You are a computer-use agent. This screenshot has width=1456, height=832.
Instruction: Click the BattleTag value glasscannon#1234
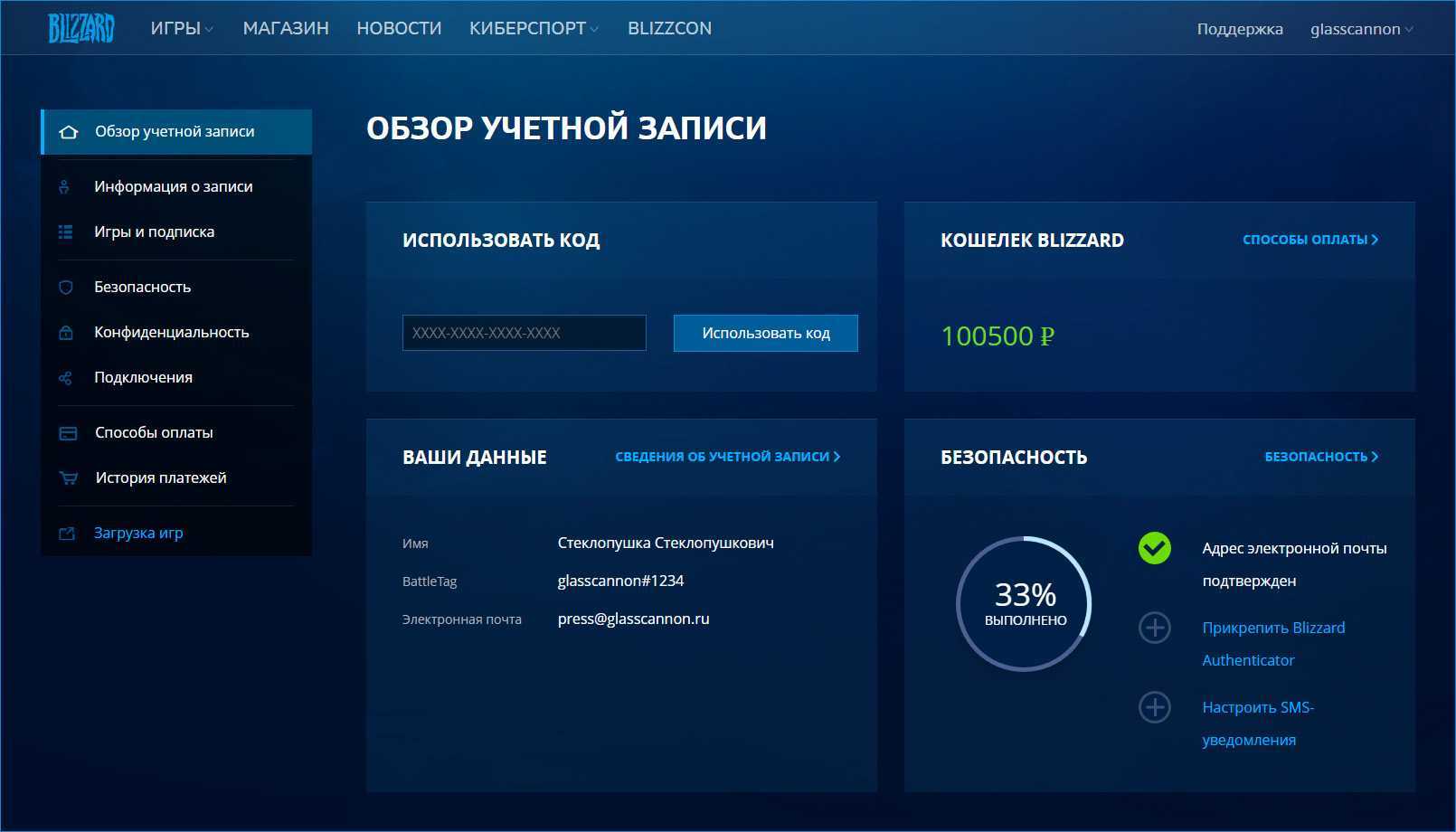coord(620,581)
